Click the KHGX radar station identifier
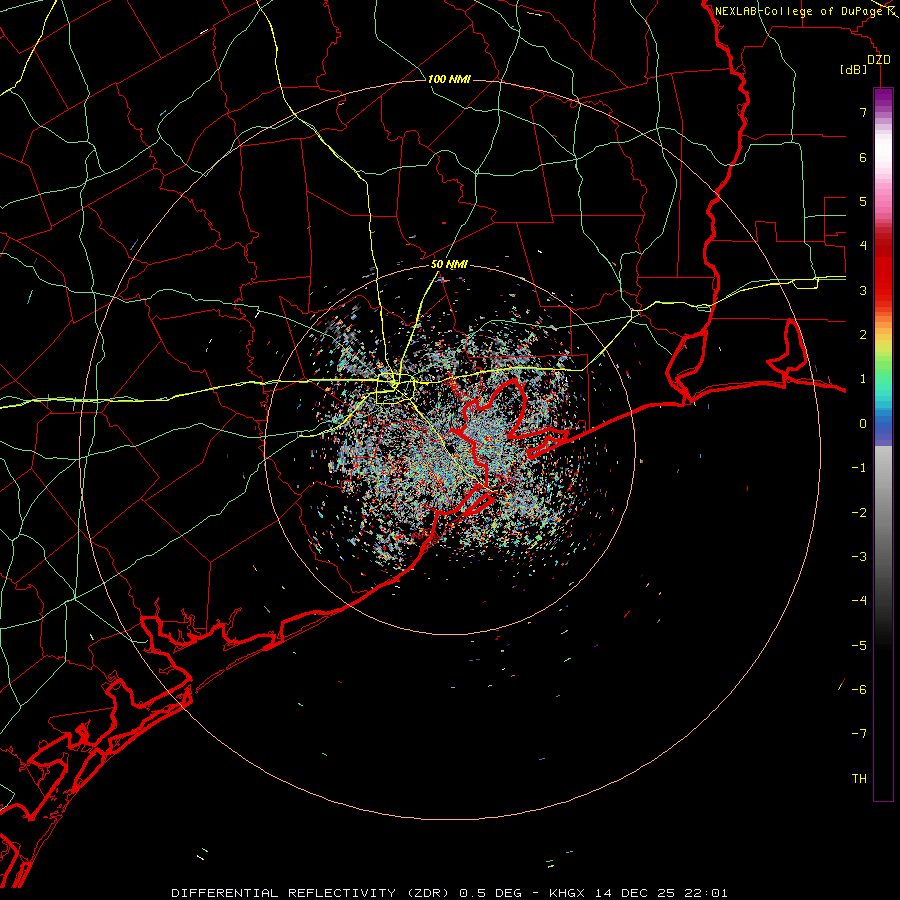 tap(567, 893)
